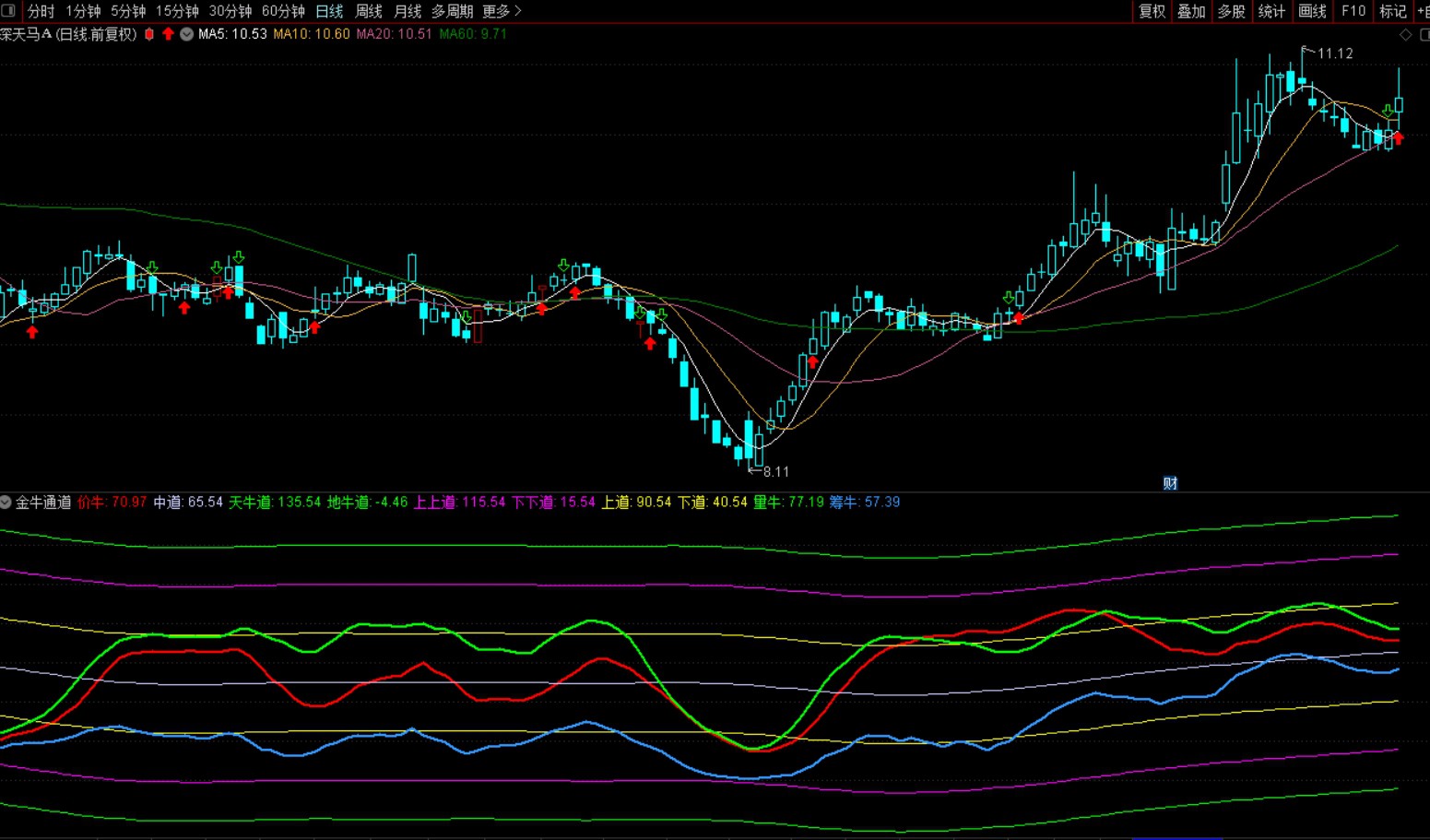Click the 标记 mark button

coord(1393,11)
